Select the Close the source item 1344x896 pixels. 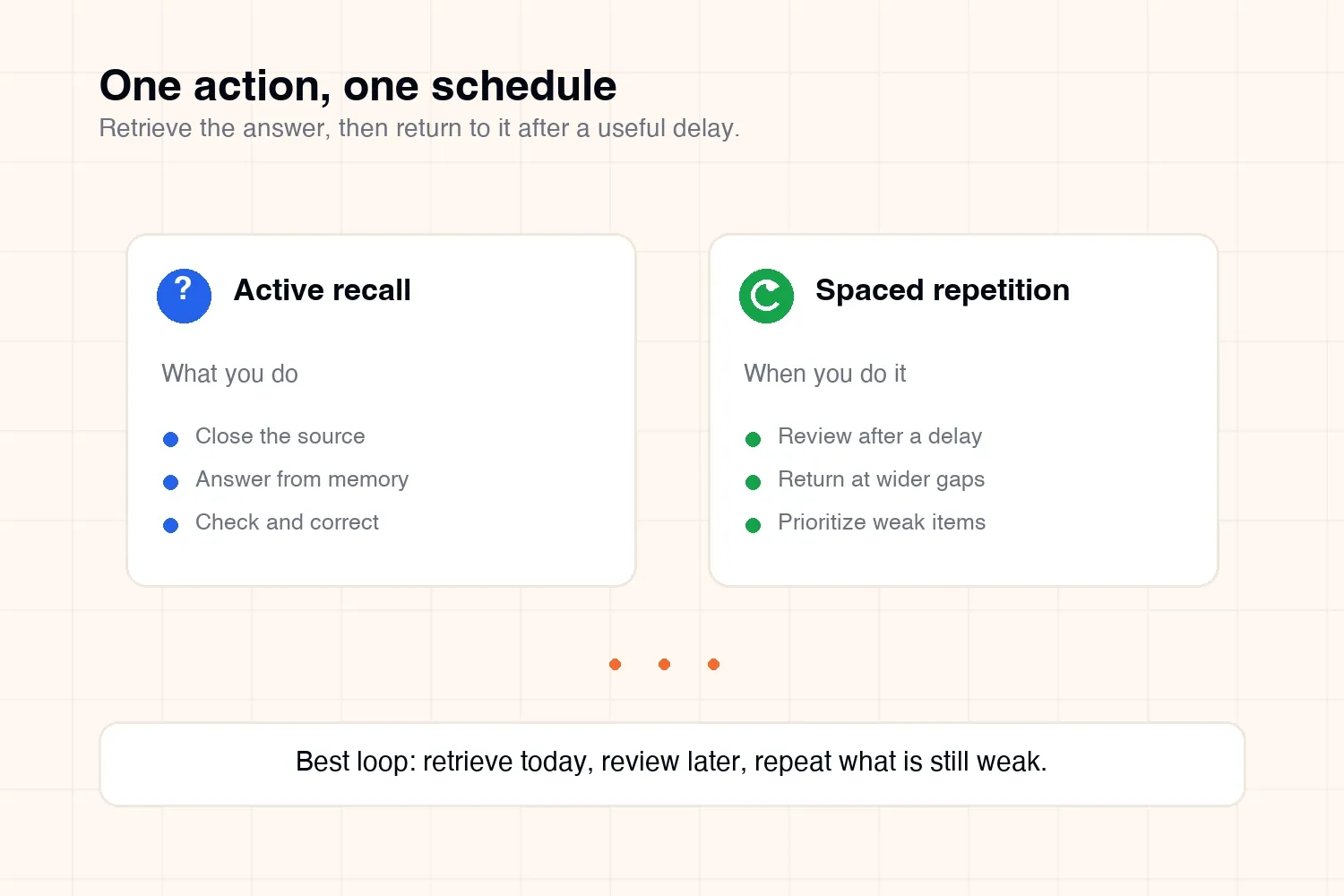point(280,436)
